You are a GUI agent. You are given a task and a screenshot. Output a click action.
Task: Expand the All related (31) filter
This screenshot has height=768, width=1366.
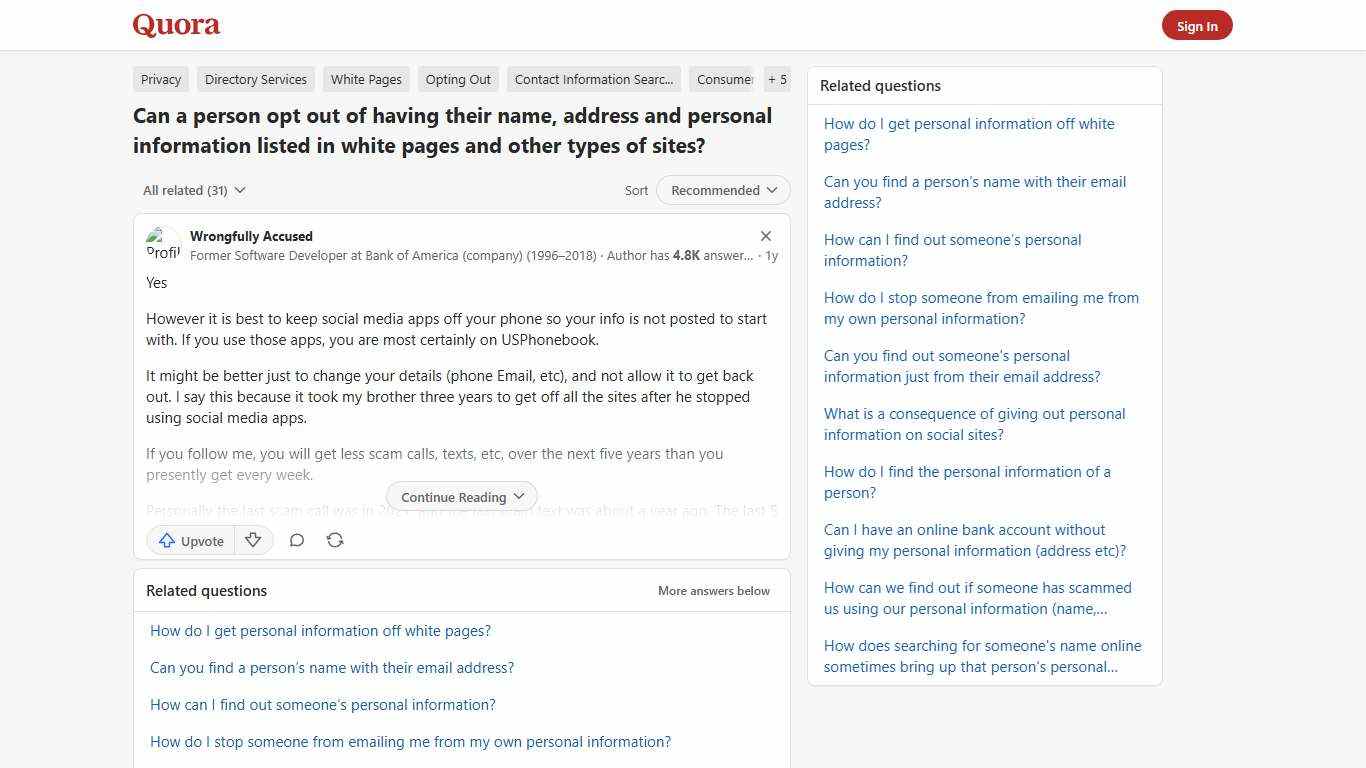click(x=193, y=190)
